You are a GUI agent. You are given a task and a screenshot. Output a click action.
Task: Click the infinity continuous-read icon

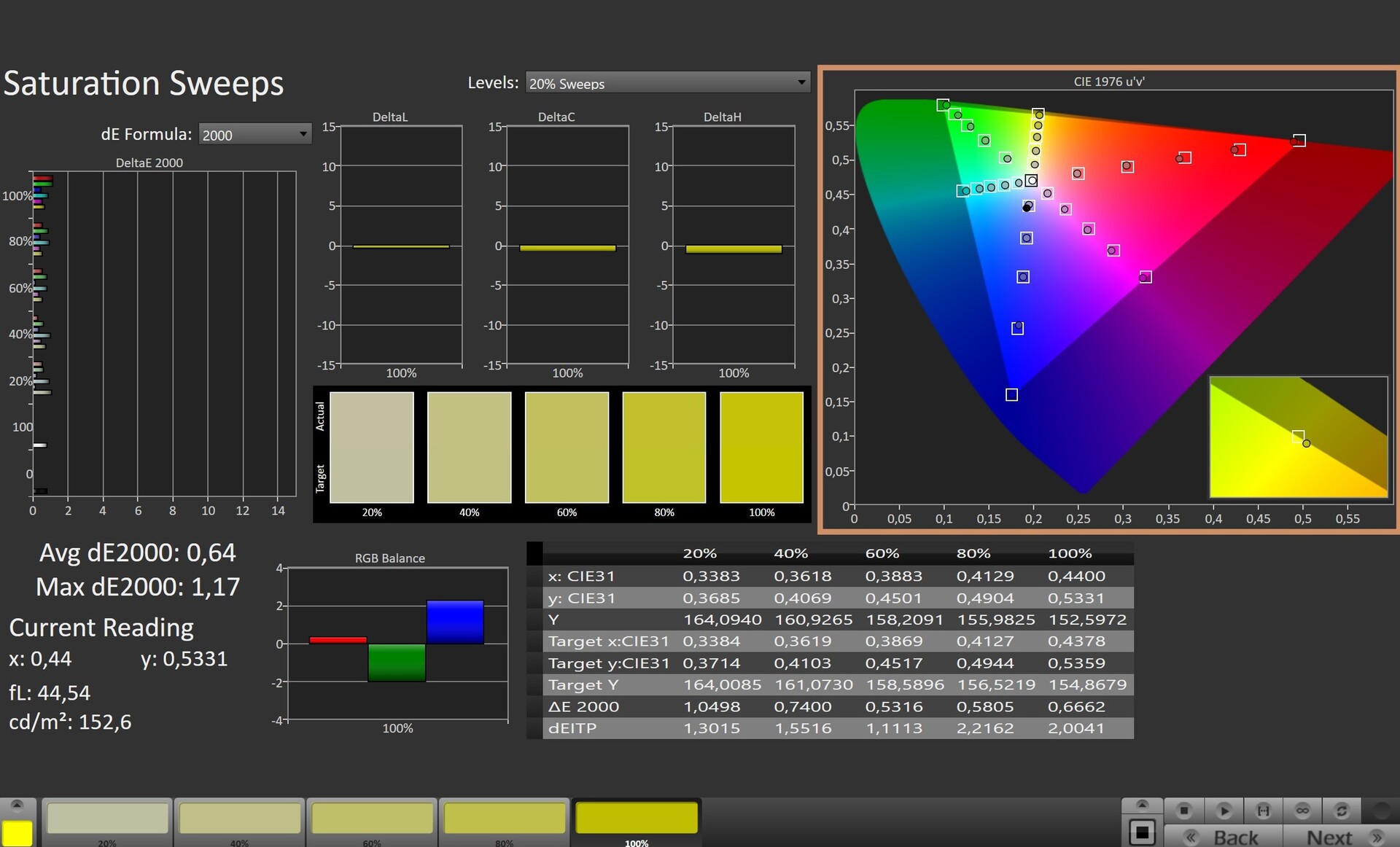tap(1302, 811)
